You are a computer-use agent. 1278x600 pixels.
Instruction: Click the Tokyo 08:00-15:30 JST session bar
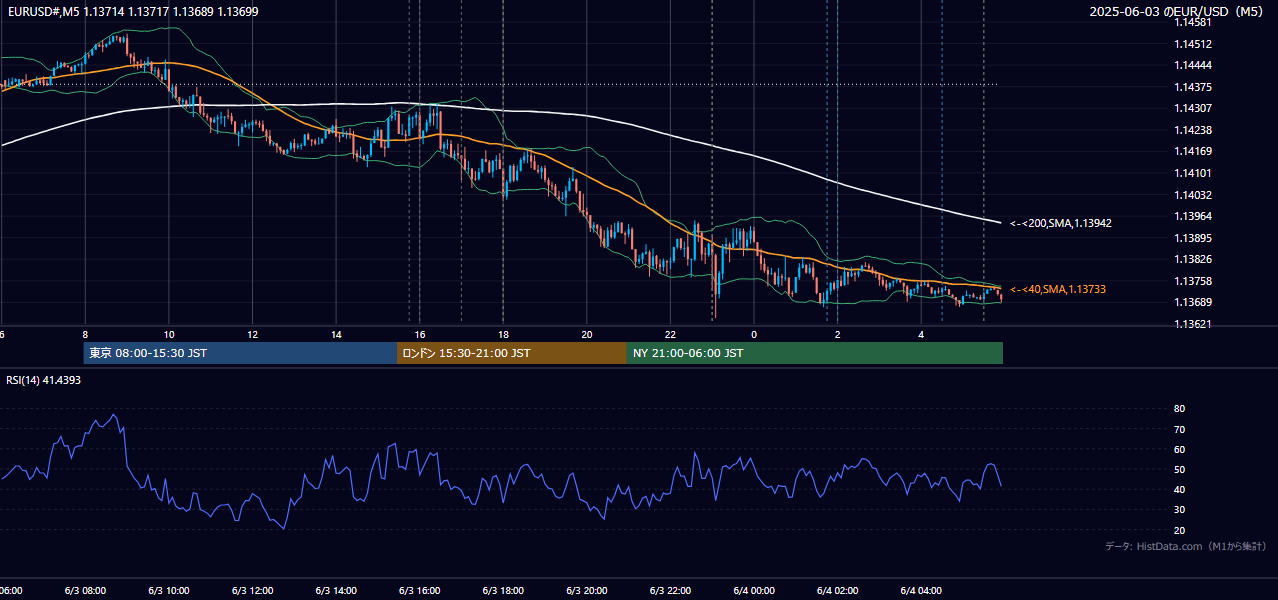coord(240,353)
